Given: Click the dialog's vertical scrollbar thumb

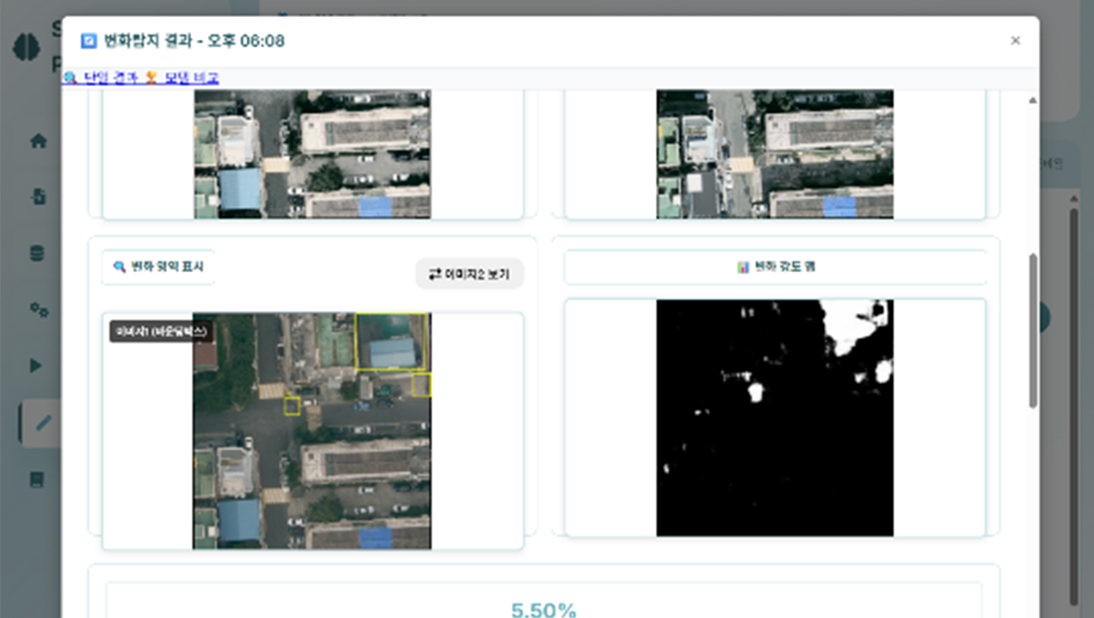Looking at the screenshot, I should coord(1032,330).
